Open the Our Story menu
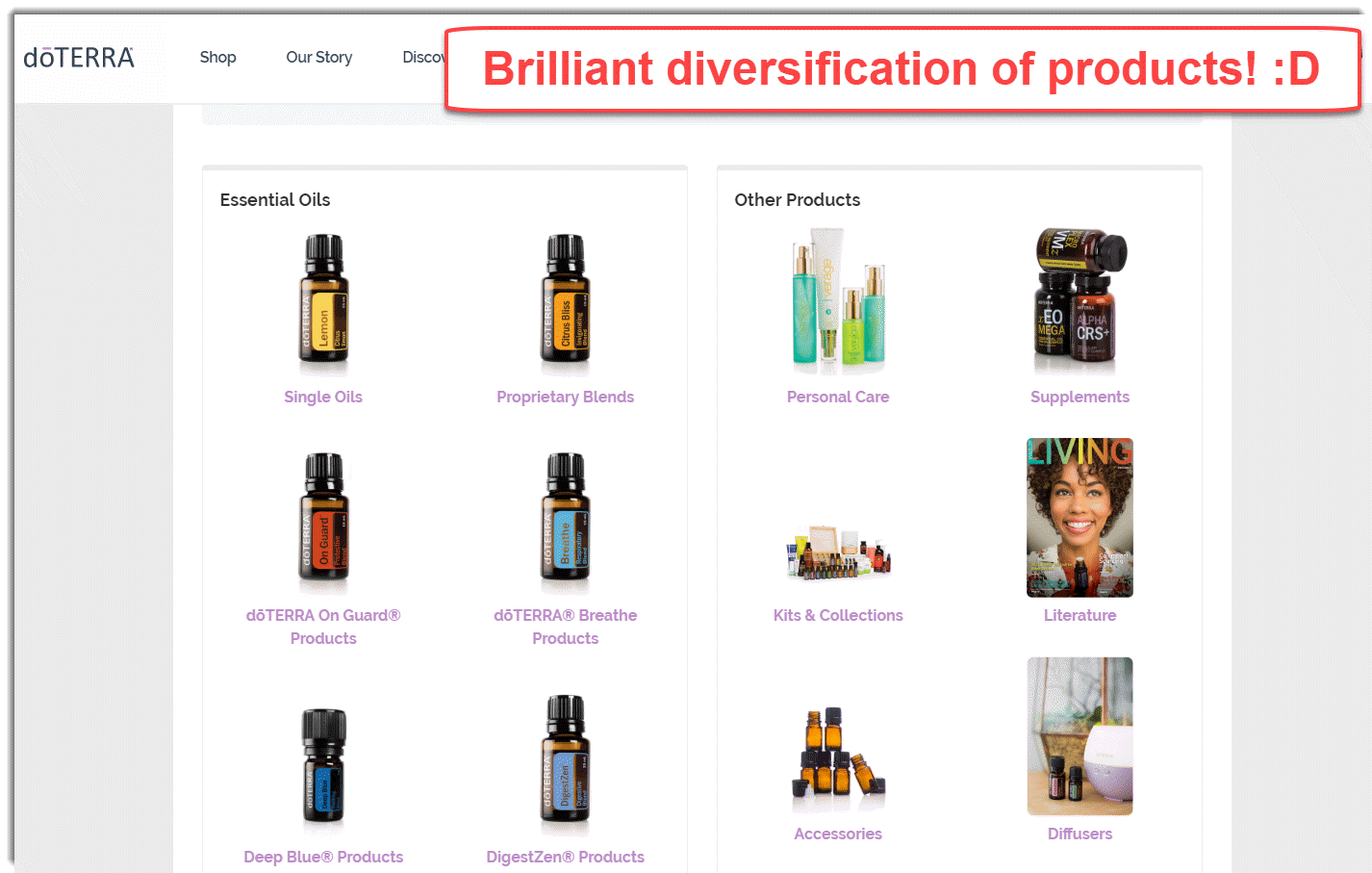The height and width of the screenshot is (873, 1372). click(x=319, y=57)
